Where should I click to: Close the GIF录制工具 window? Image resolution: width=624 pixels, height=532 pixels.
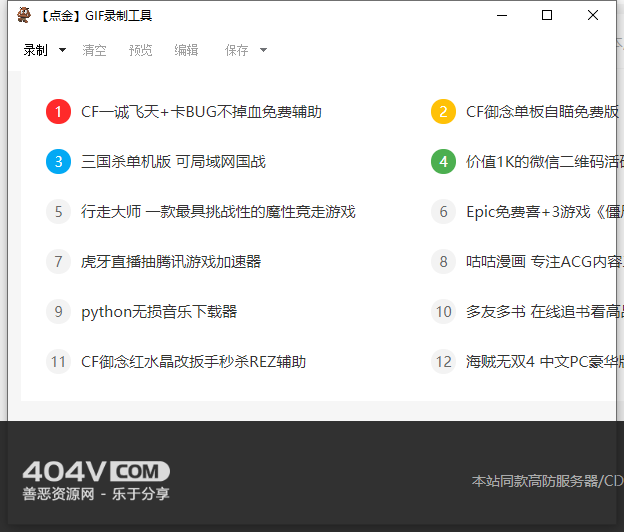[593, 16]
